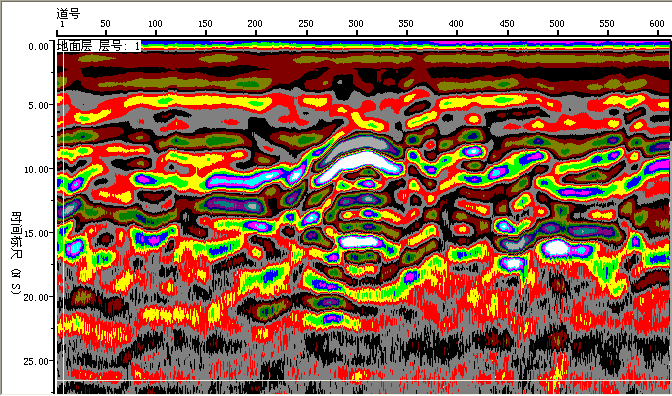Select the 600 trace tick label
The width and height of the screenshot is (672, 396).
(657, 24)
